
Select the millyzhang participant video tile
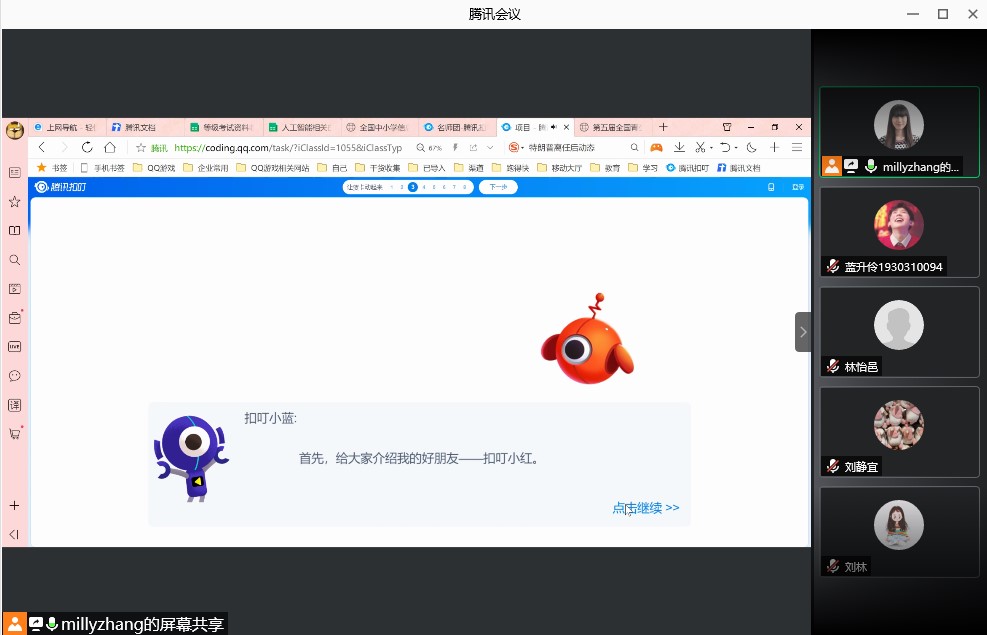pyautogui.click(x=899, y=132)
